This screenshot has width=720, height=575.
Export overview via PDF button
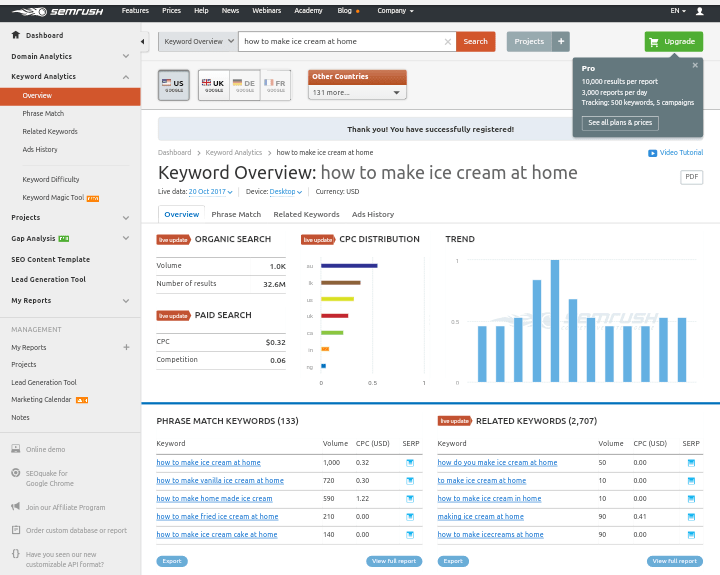691,177
